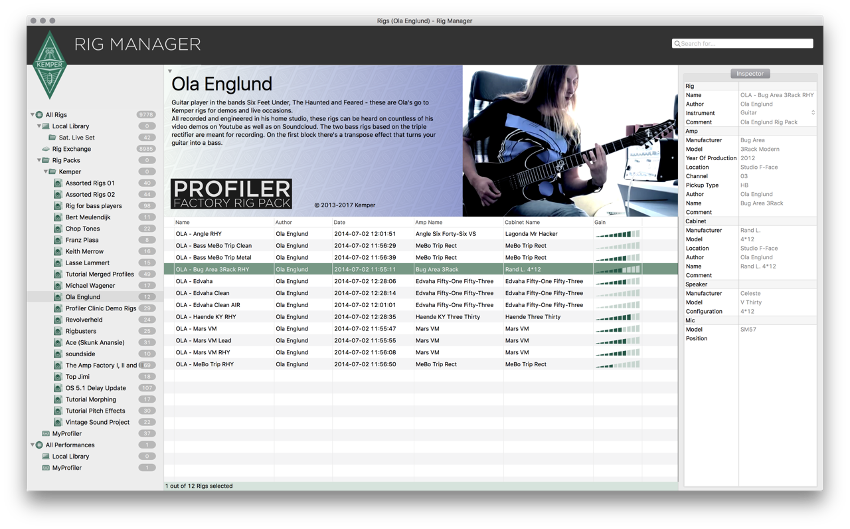Select Ola Englund rig pack icon

tap(58, 297)
